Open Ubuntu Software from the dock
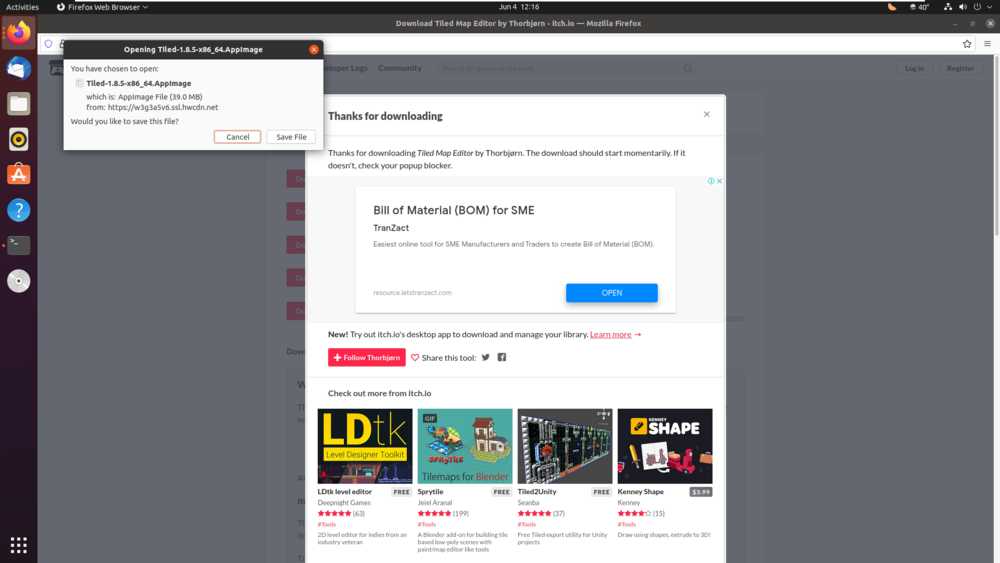Screen dimensions: 1000x563 coord(18,174)
